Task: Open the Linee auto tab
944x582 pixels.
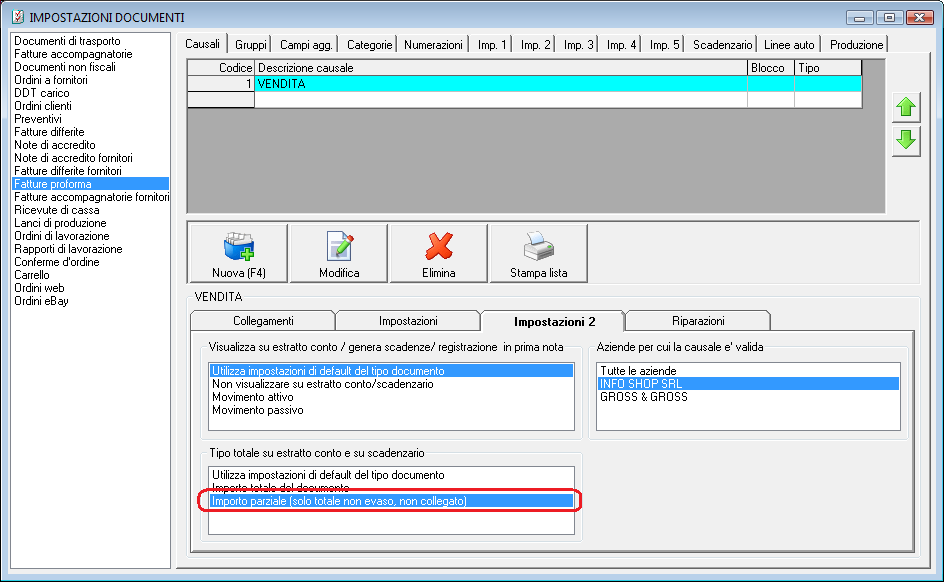Action: 789,45
